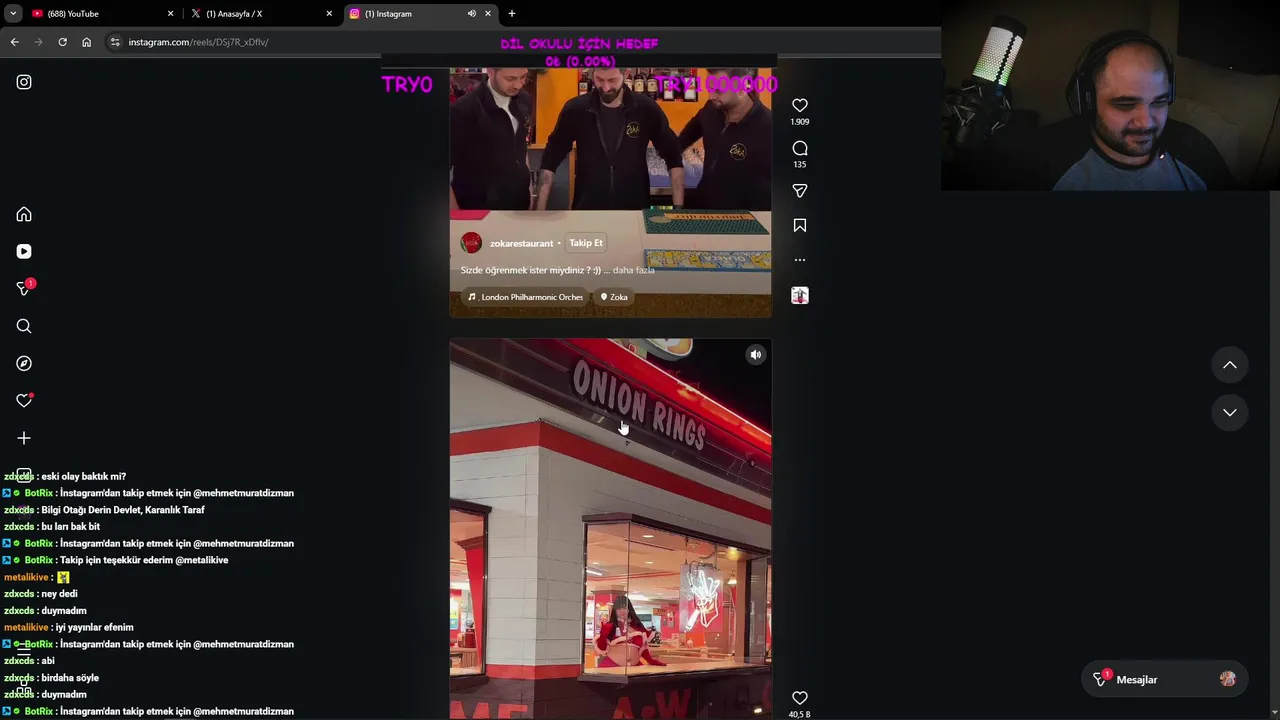The width and height of the screenshot is (1280, 720).
Task: Create new post with plus icon
Action: click(24, 438)
